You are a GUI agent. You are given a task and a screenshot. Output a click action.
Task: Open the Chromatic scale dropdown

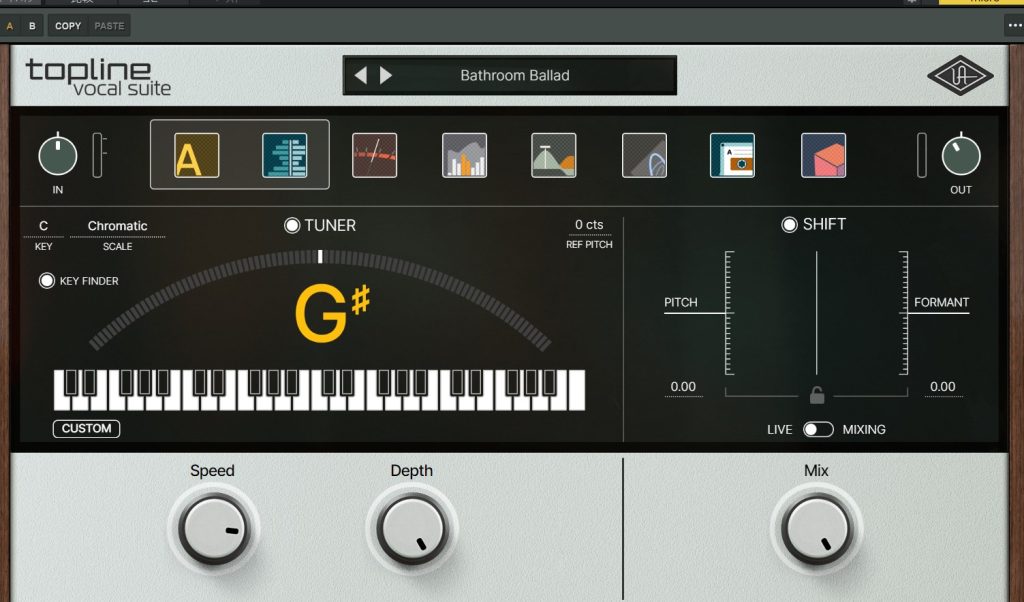(117, 227)
